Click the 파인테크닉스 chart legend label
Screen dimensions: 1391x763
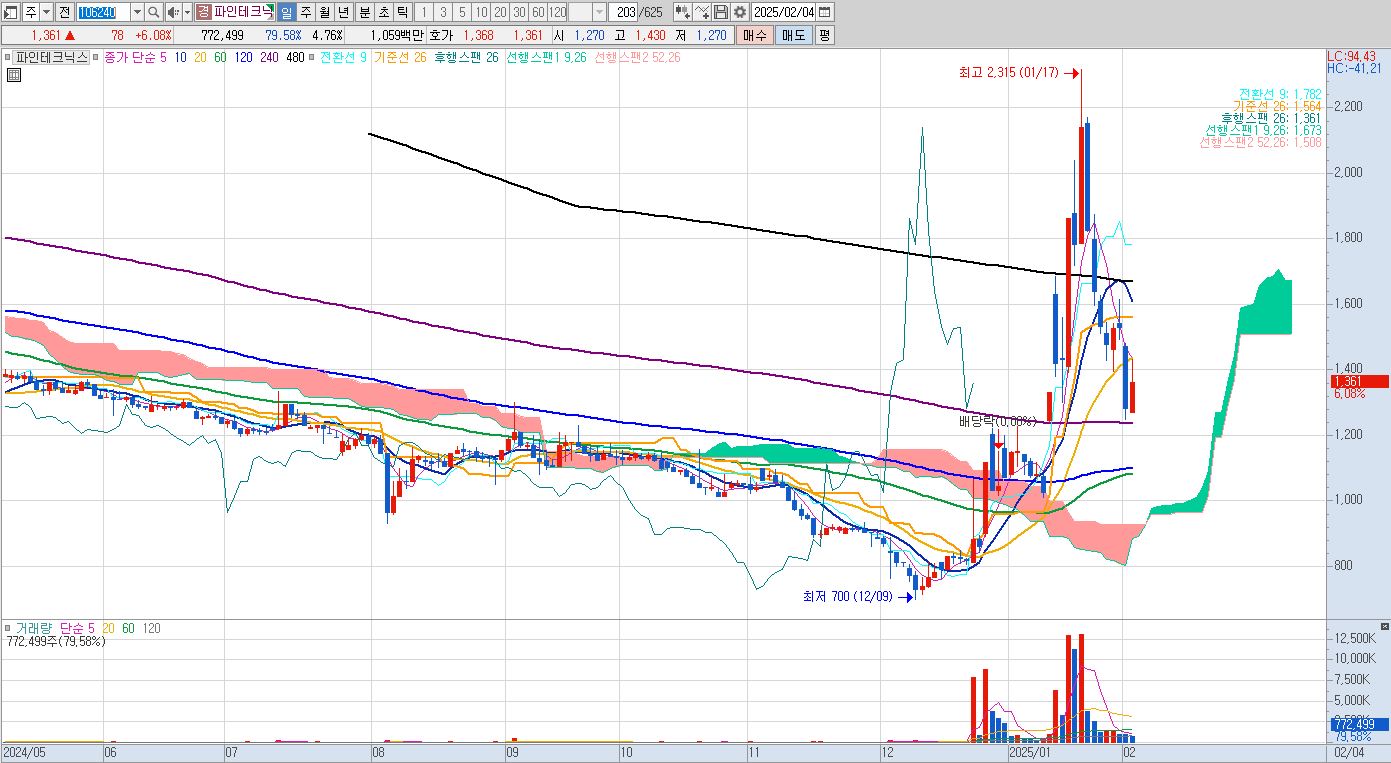[52, 58]
